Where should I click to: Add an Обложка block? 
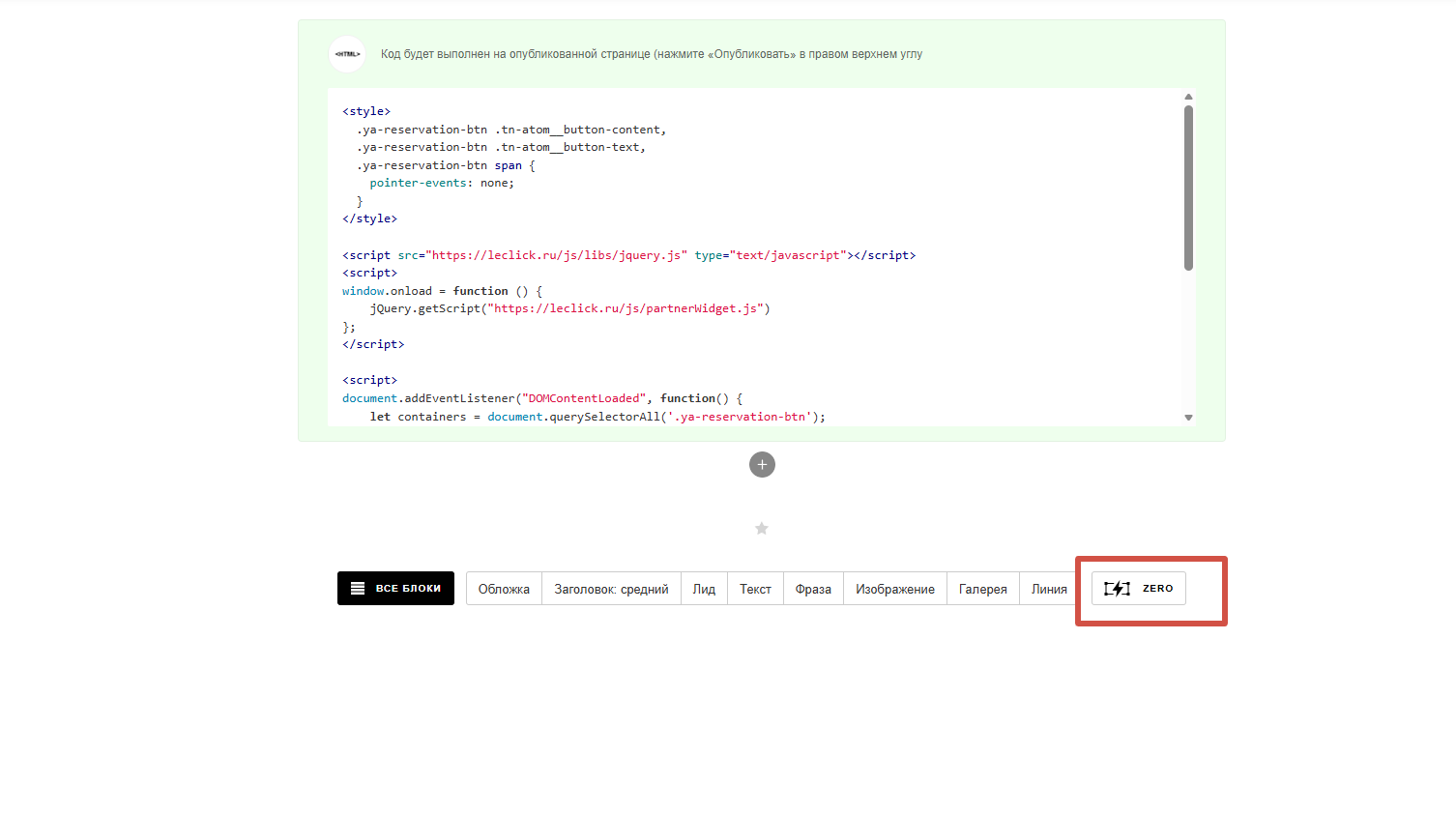(504, 589)
